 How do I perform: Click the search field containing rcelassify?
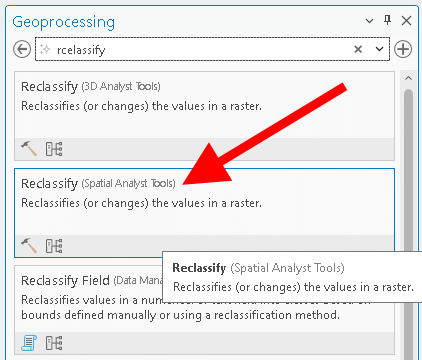(212, 49)
